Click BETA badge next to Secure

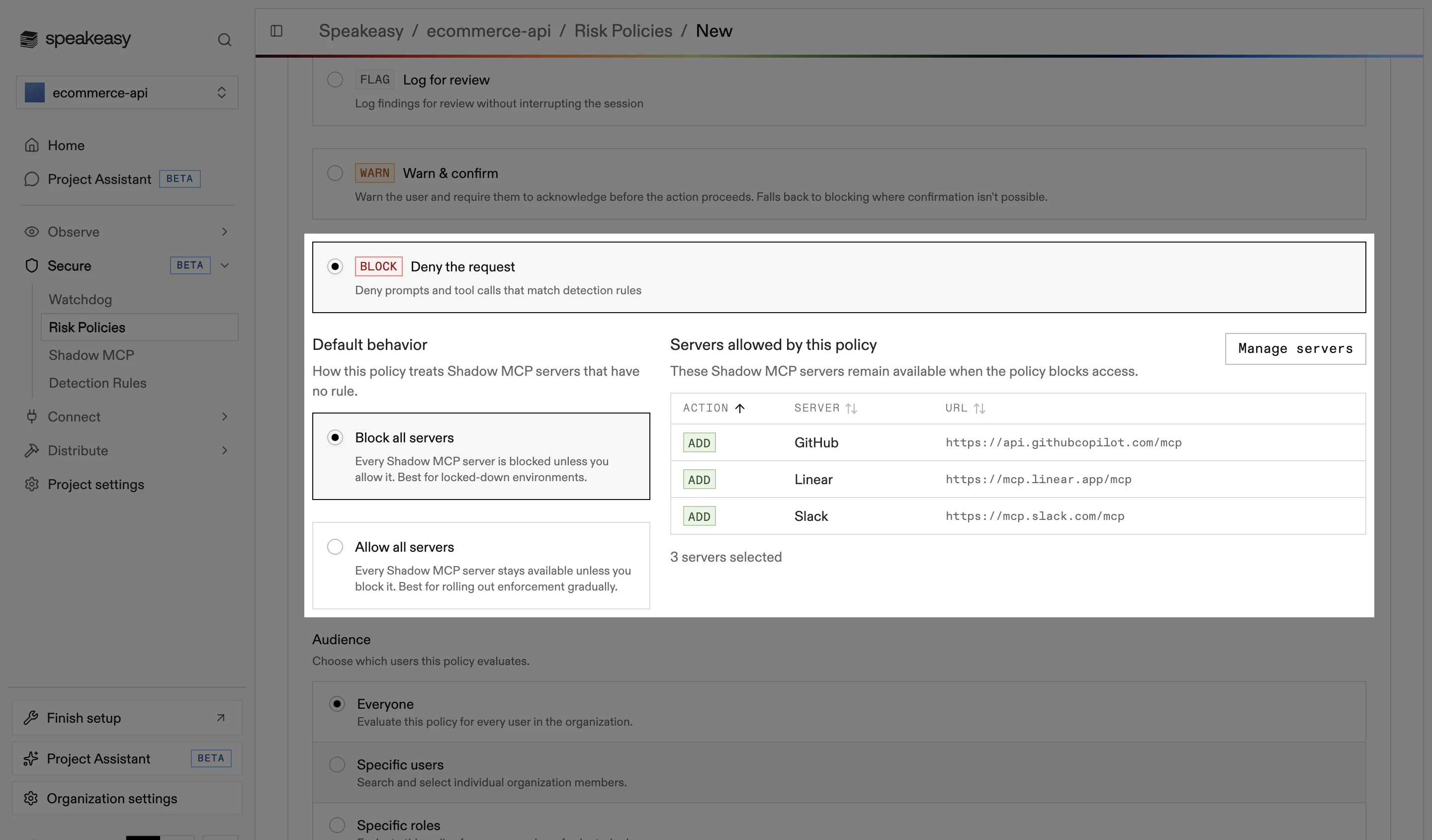[x=190, y=265]
